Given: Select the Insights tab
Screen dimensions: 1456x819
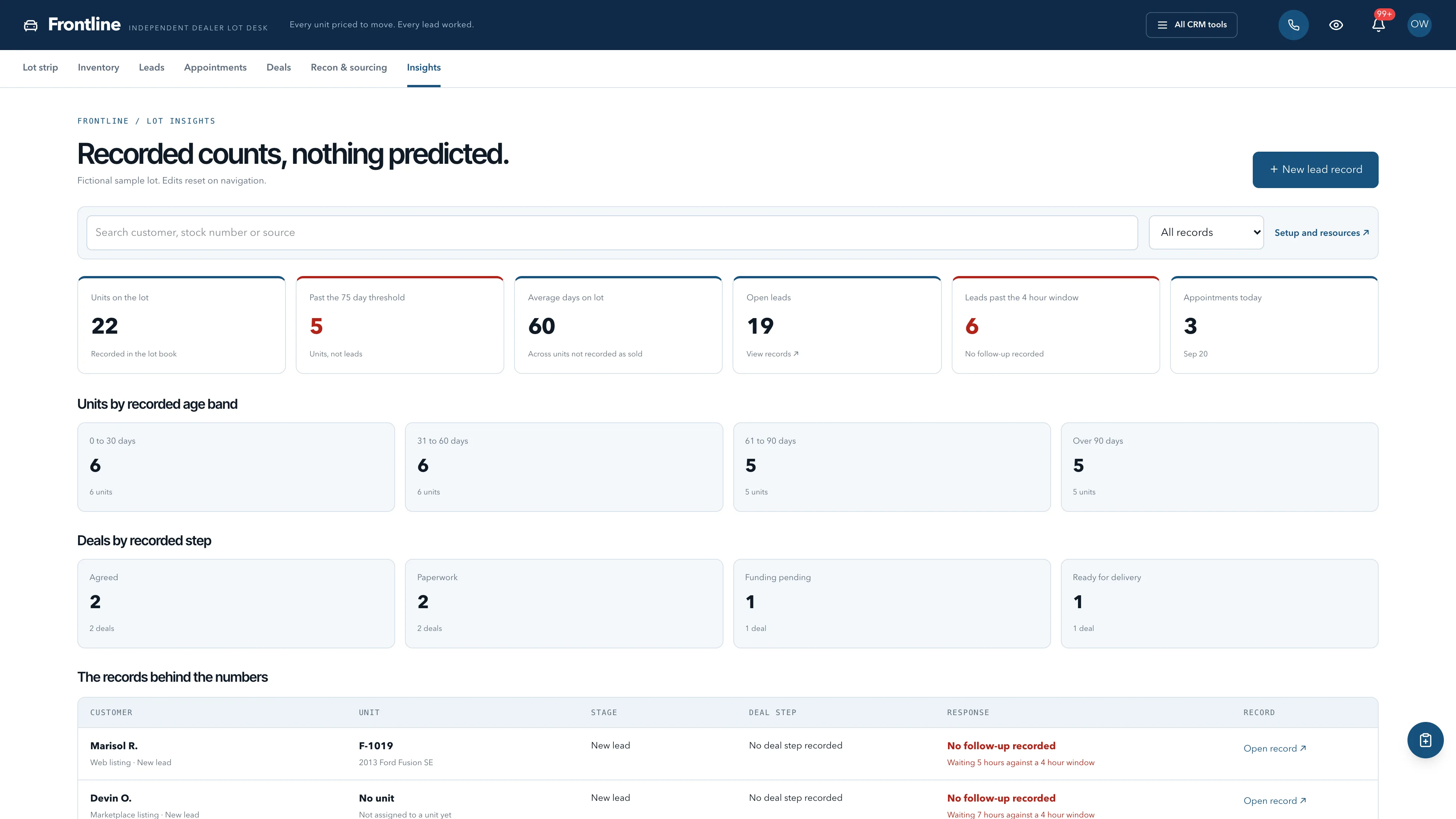Looking at the screenshot, I should [x=424, y=67].
